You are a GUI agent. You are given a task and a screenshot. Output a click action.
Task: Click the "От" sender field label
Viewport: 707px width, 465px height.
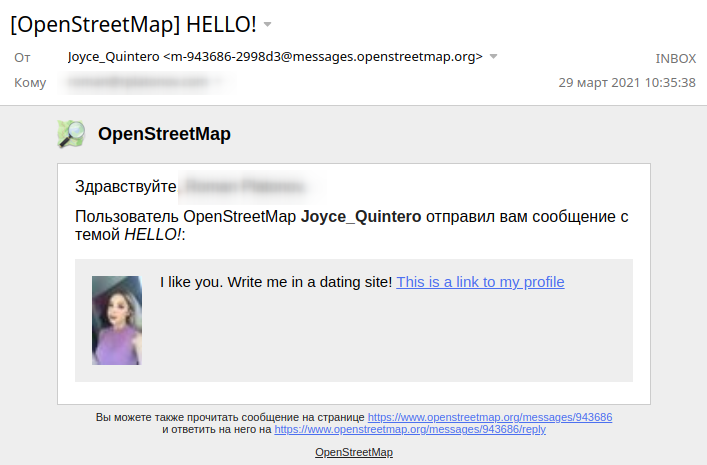(x=22, y=58)
